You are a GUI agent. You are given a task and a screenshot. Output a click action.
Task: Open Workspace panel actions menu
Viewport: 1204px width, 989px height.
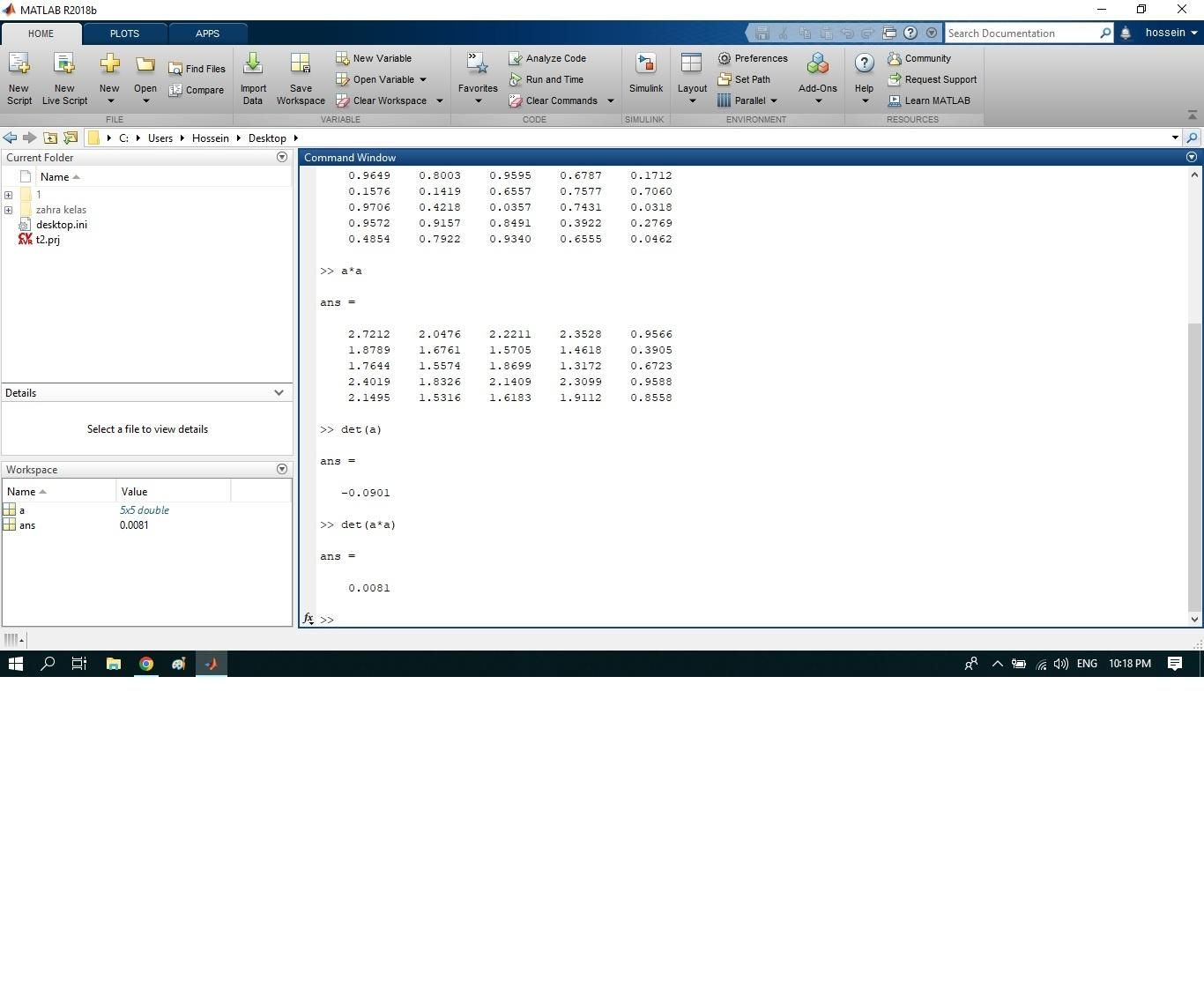(x=282, y=469)
